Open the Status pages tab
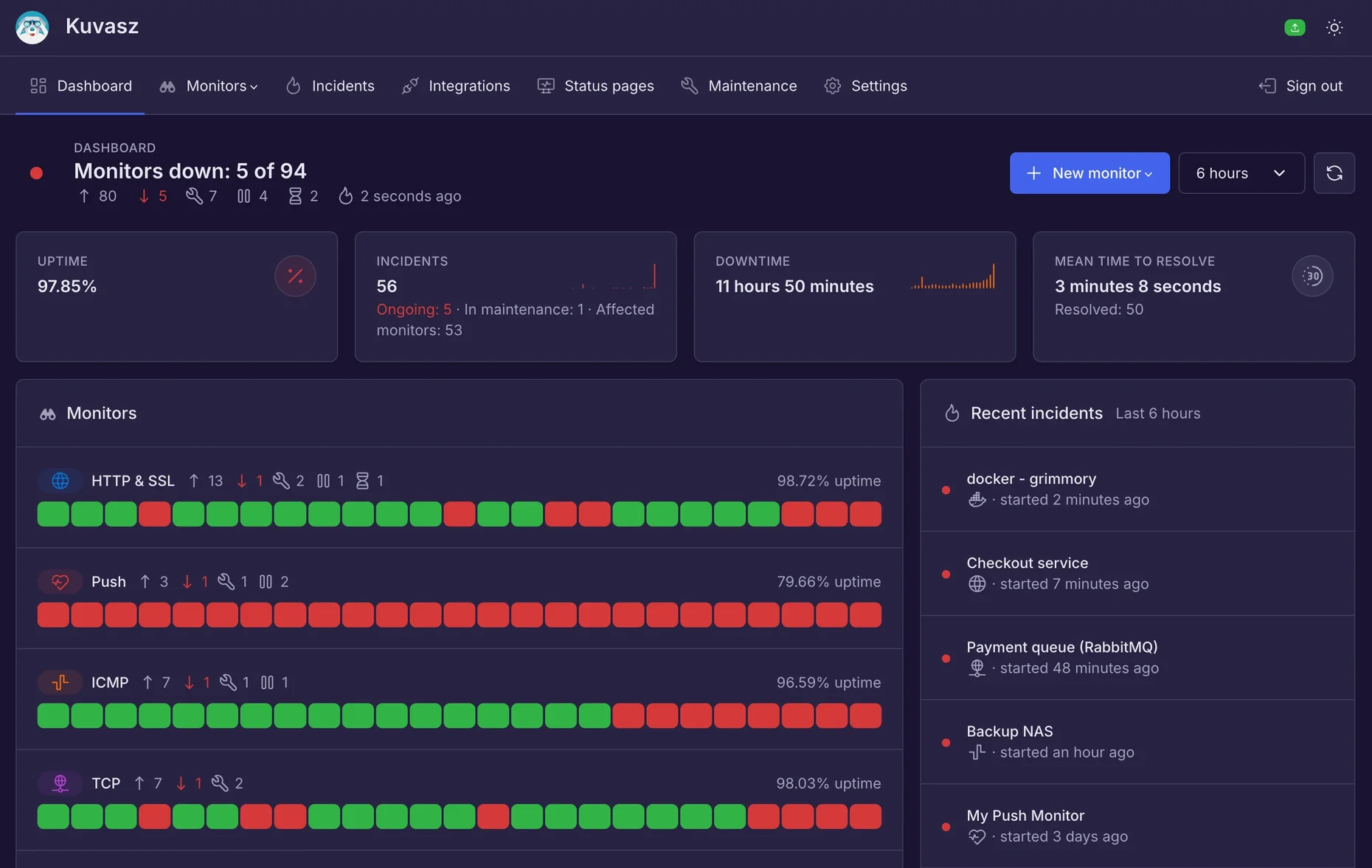The width and height of the screenshot is (1372, 868). tap(595, 86)
